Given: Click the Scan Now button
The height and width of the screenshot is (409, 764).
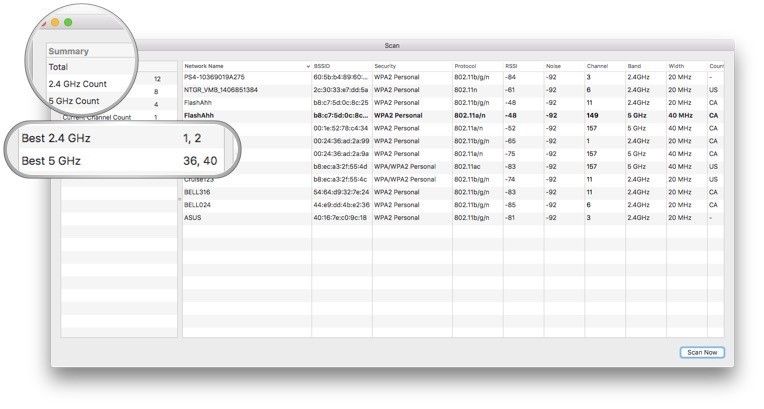Looking at the screenshot, I should 700,352.
